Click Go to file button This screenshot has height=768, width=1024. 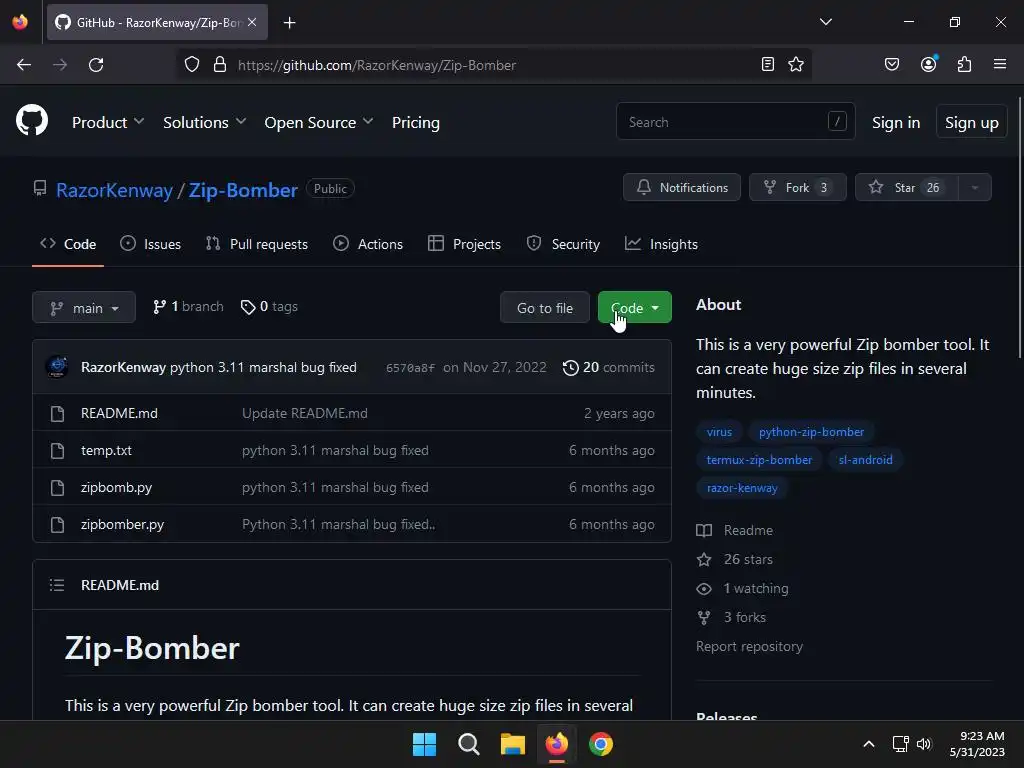(x=545, y=308)
